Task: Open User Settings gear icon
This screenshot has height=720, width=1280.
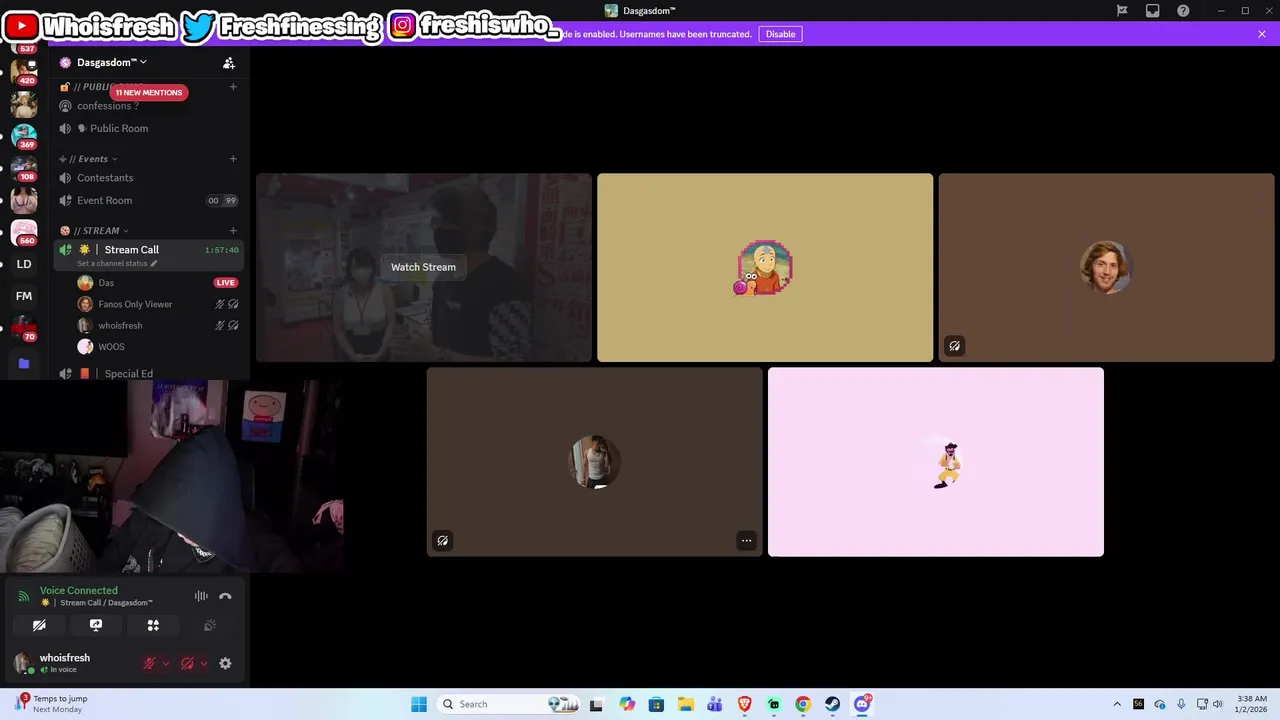Action: pyautogui.click(x=225, y=663)
